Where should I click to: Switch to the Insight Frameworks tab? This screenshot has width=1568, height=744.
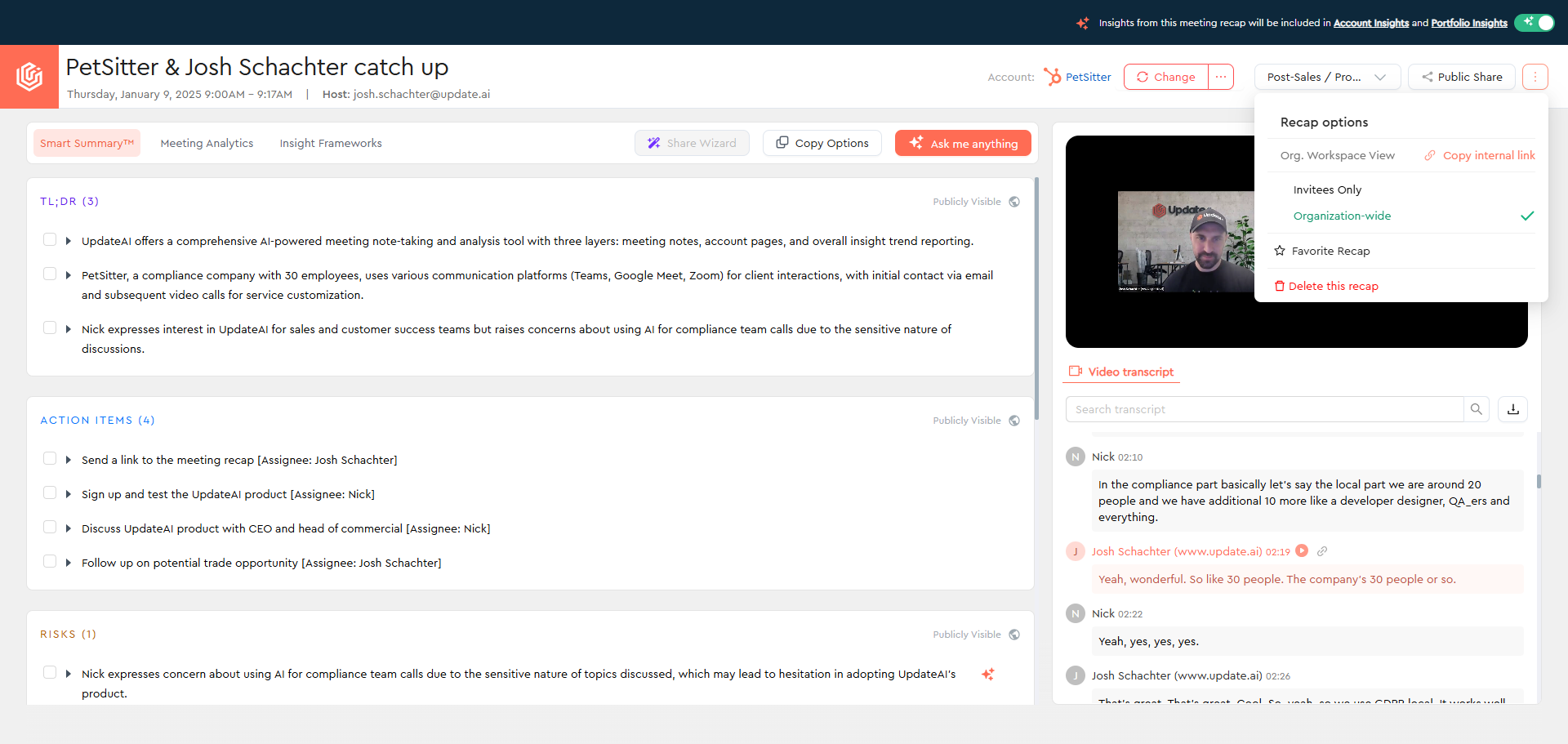[331, 143]
